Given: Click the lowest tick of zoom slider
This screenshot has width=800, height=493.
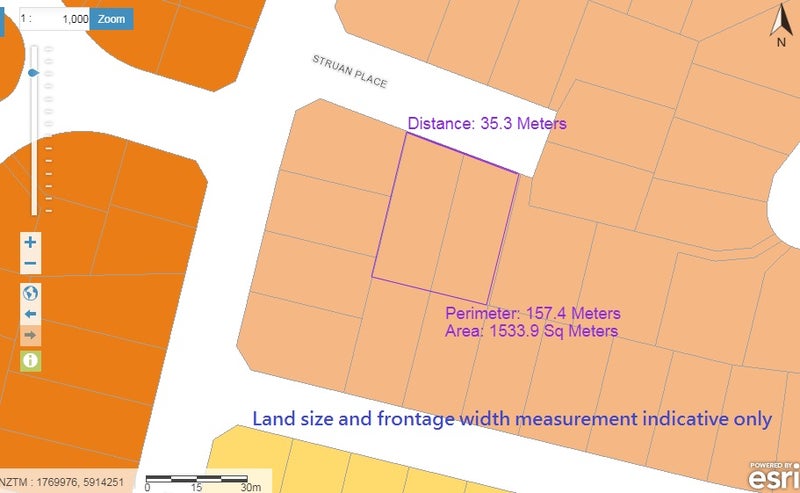Looking at the screenshot, I should click(x=47, y=207).
